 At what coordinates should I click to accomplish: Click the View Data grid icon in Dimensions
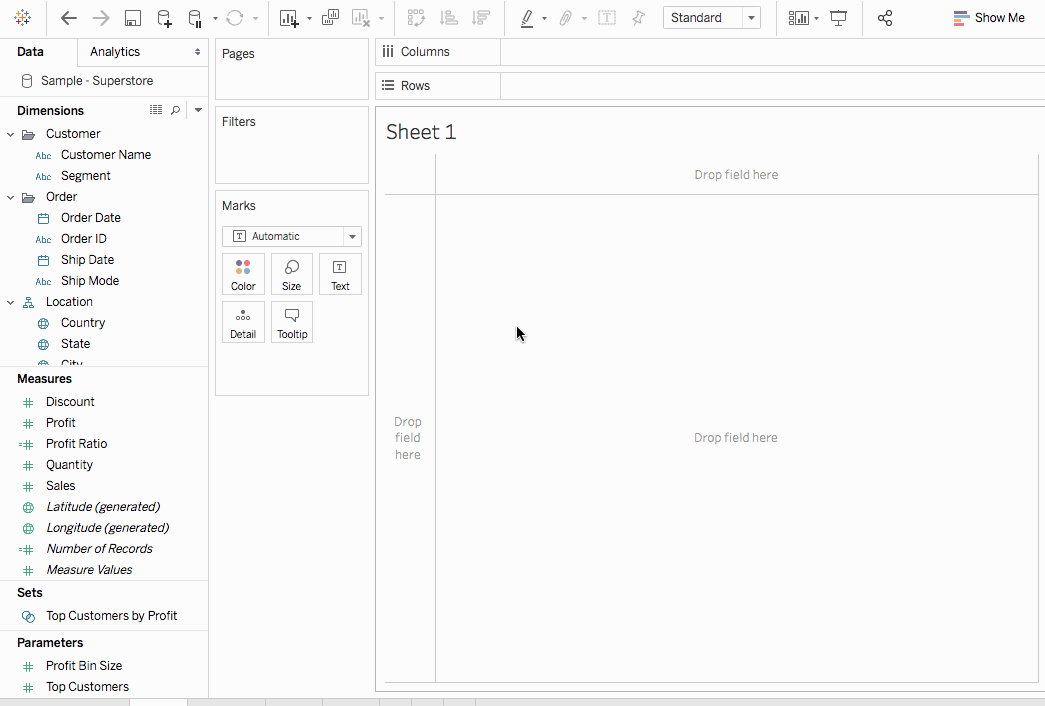156,110
